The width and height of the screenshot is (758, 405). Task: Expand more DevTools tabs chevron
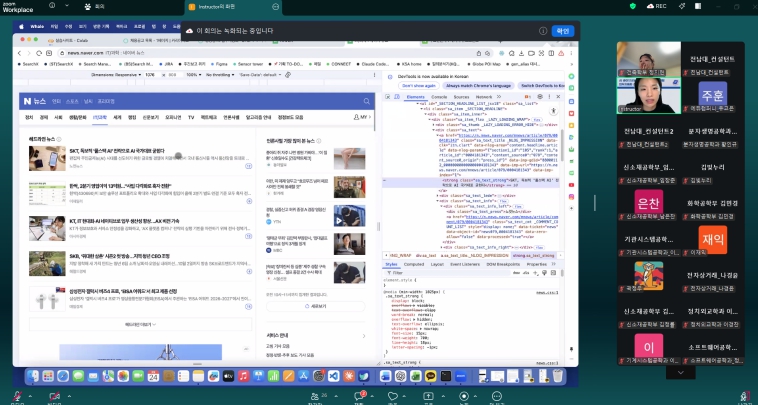(x=499, y=97)
